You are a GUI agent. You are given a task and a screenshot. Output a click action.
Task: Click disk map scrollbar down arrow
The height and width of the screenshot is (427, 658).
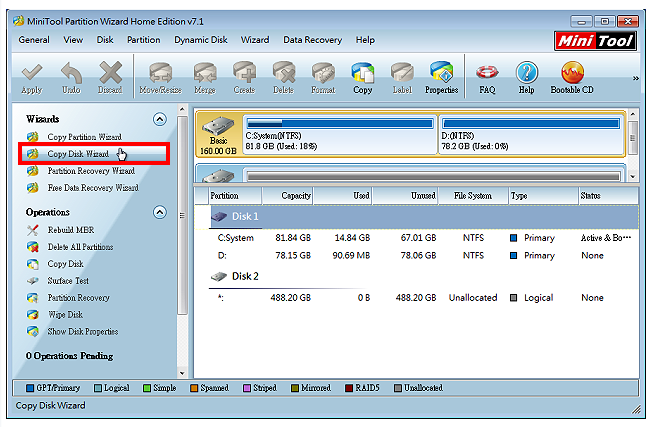[x=633, y=177]
